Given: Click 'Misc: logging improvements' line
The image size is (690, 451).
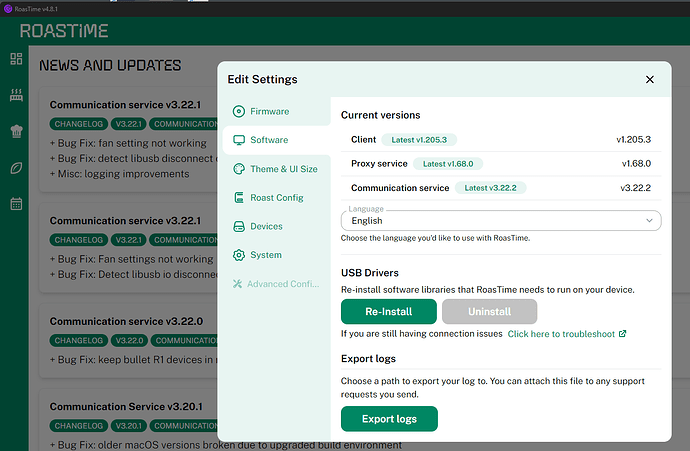Looking at the screenshot, I should pos(119,174).
